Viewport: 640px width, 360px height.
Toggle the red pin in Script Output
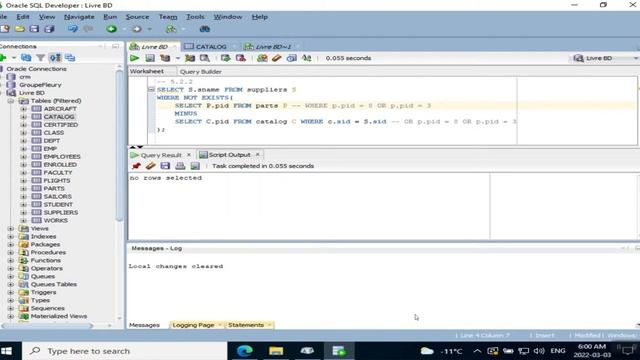pyautogui.click(x=136, y=166)
